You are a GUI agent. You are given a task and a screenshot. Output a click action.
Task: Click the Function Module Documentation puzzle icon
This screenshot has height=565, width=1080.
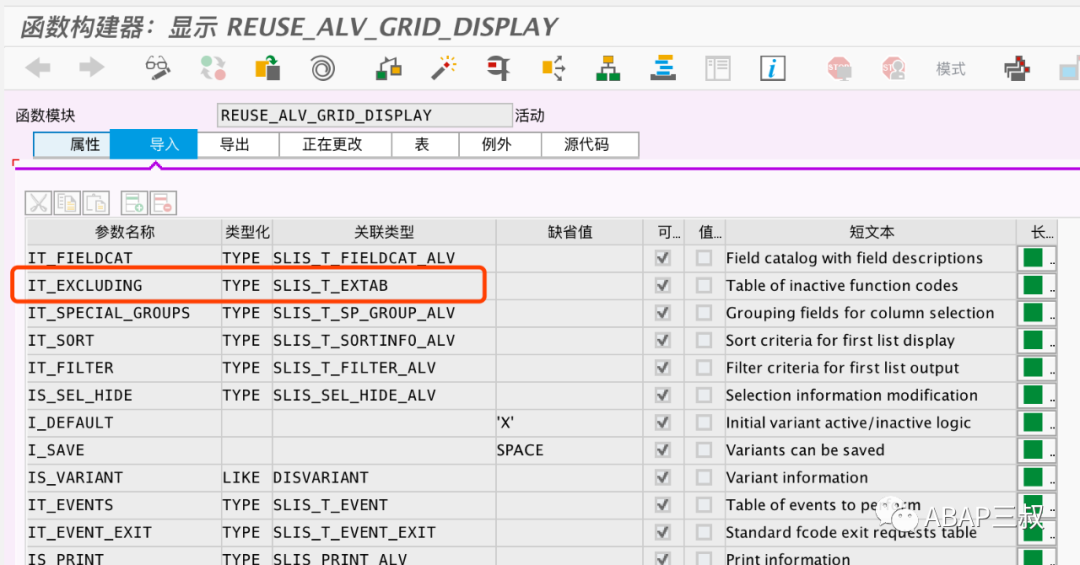tap(1017, 68)
